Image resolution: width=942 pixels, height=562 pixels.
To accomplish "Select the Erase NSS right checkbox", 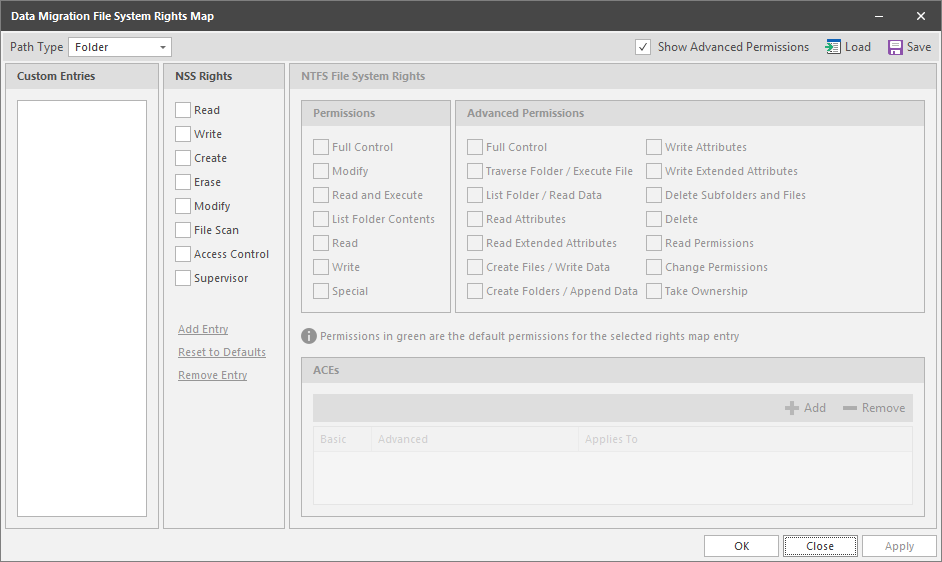I will coord(183,182).
